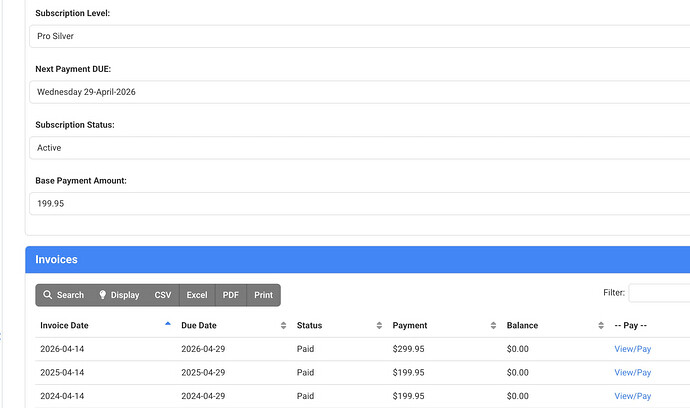
Task: Click the $199.95 payment in 2024 row
Action: coord(408,396)
